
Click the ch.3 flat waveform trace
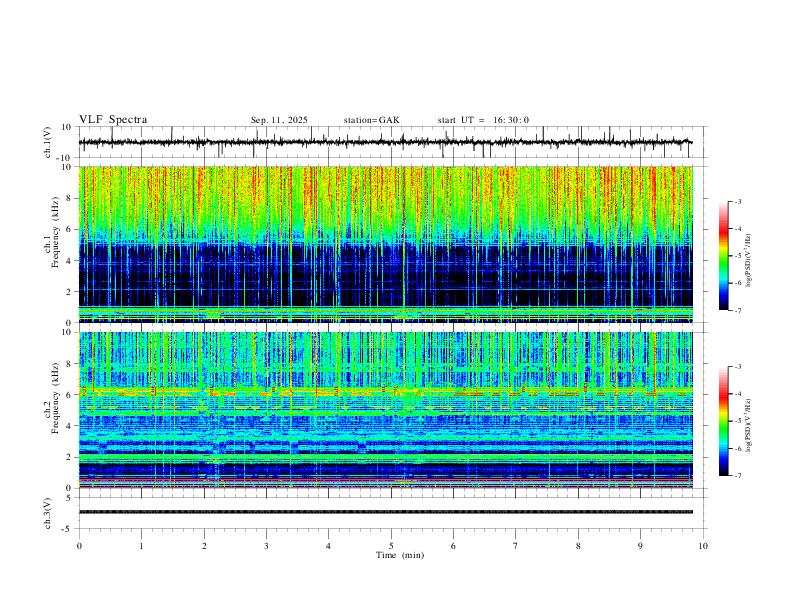click(x=385, y=512)
